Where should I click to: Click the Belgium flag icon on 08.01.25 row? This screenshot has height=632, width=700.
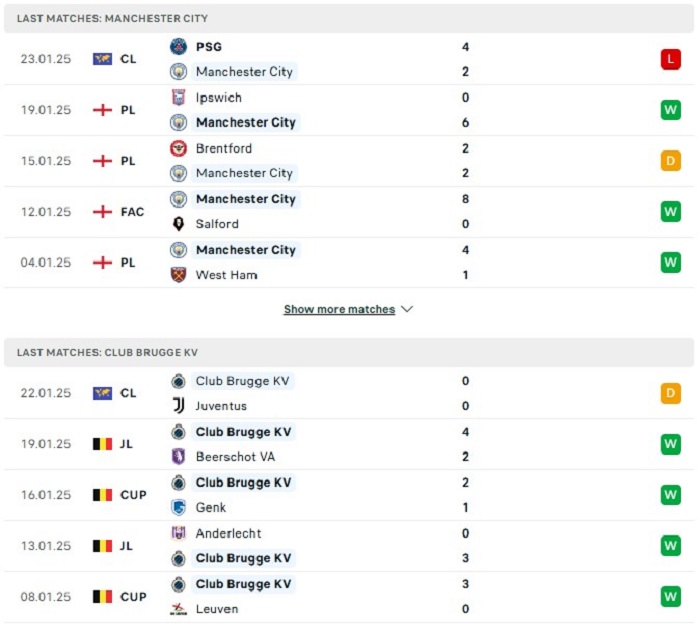pos(102,597)
